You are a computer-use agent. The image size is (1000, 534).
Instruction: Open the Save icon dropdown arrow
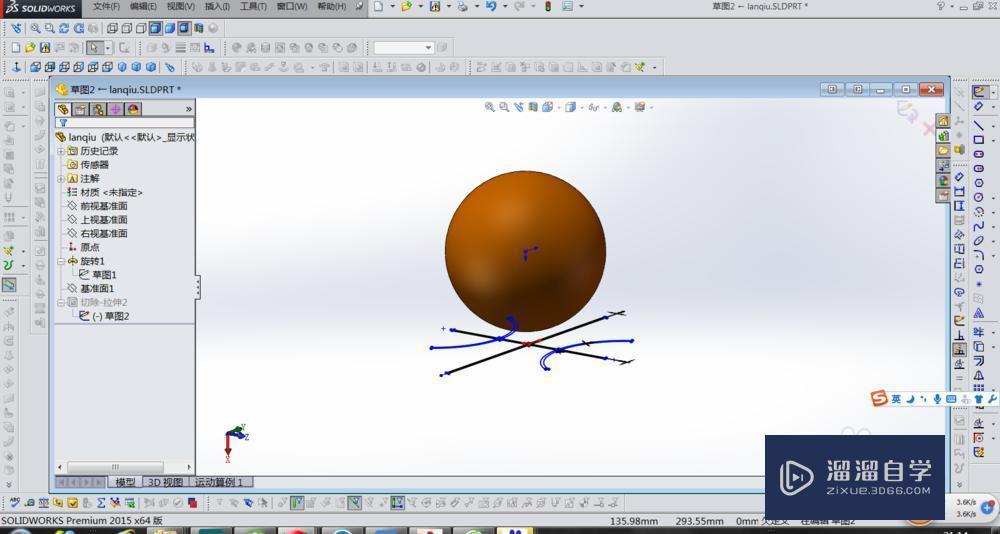click(448, 6)
